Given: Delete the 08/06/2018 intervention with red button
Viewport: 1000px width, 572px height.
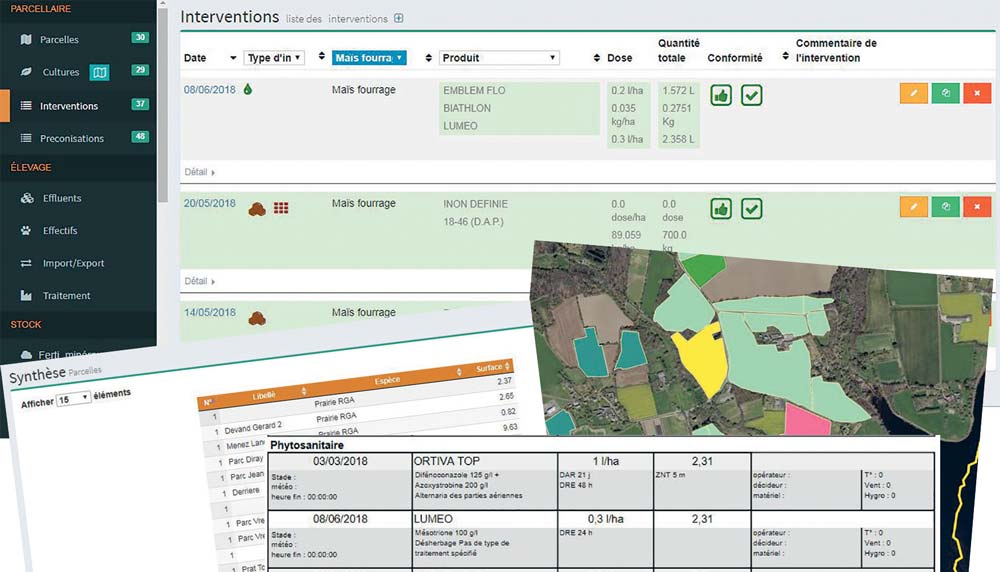Looking at the screenshot, I should pyautogui.click(x=977, y=93).
